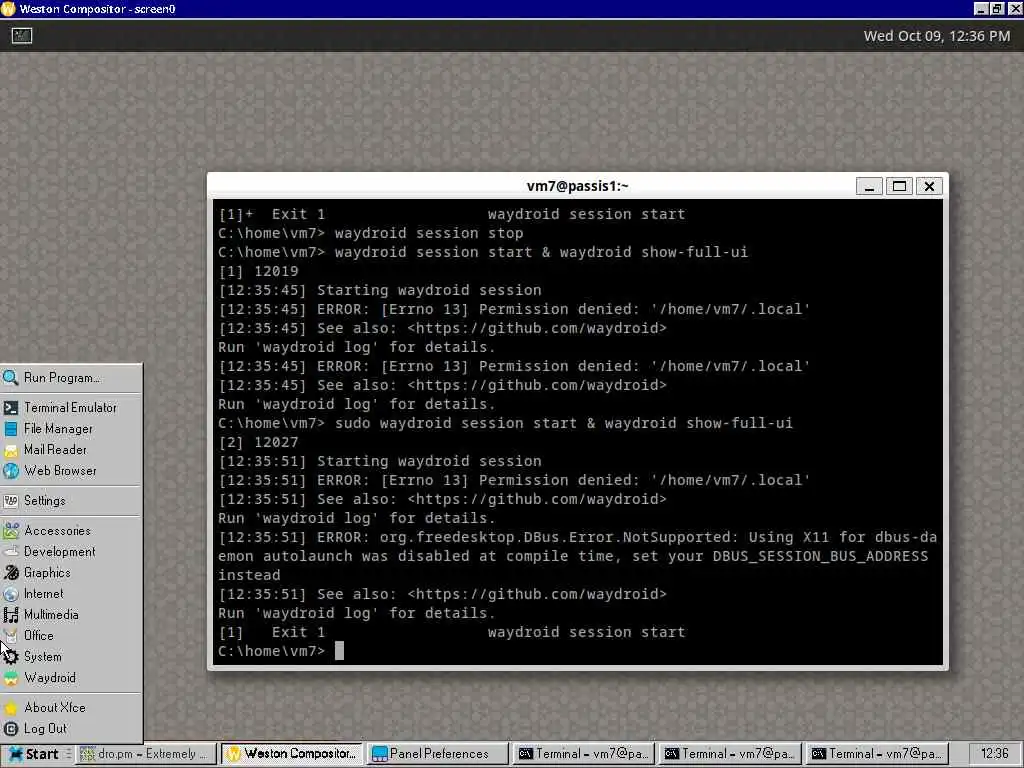Click 'sudo waydroid session start' command line
Screen dimensions: 1024x768
pyautogui.click(x=505, y=423)
